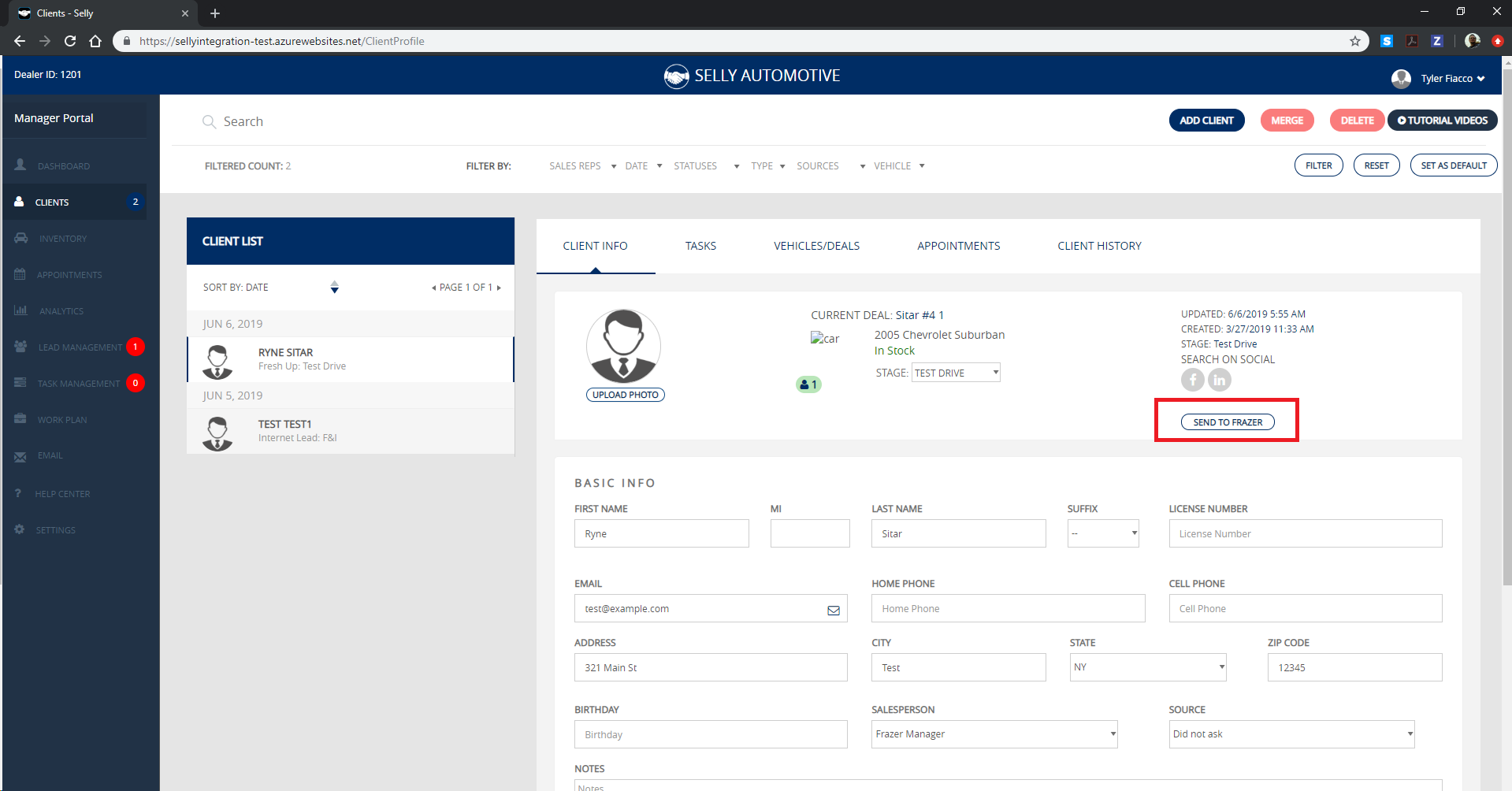Image resolution: width=1512 pixels, height=791 pixels.
Task: Click the Chrome profile avatar icon
Action: click(1472, 41)
